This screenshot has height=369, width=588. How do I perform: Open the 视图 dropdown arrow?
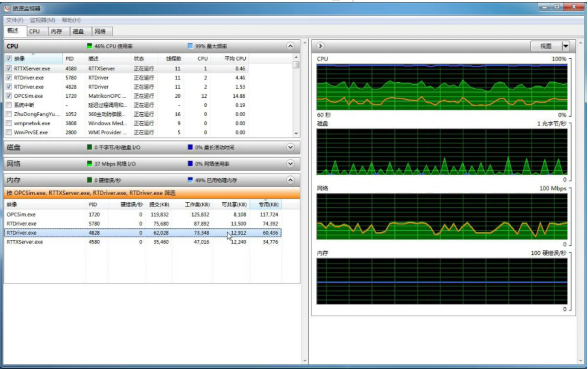click(x=566, y=46)
